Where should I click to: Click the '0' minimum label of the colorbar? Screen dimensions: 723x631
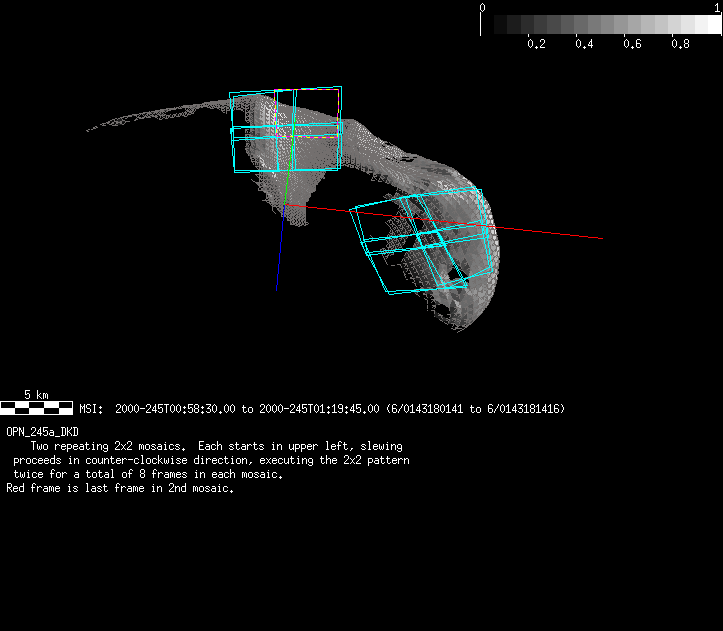[483, 7]
